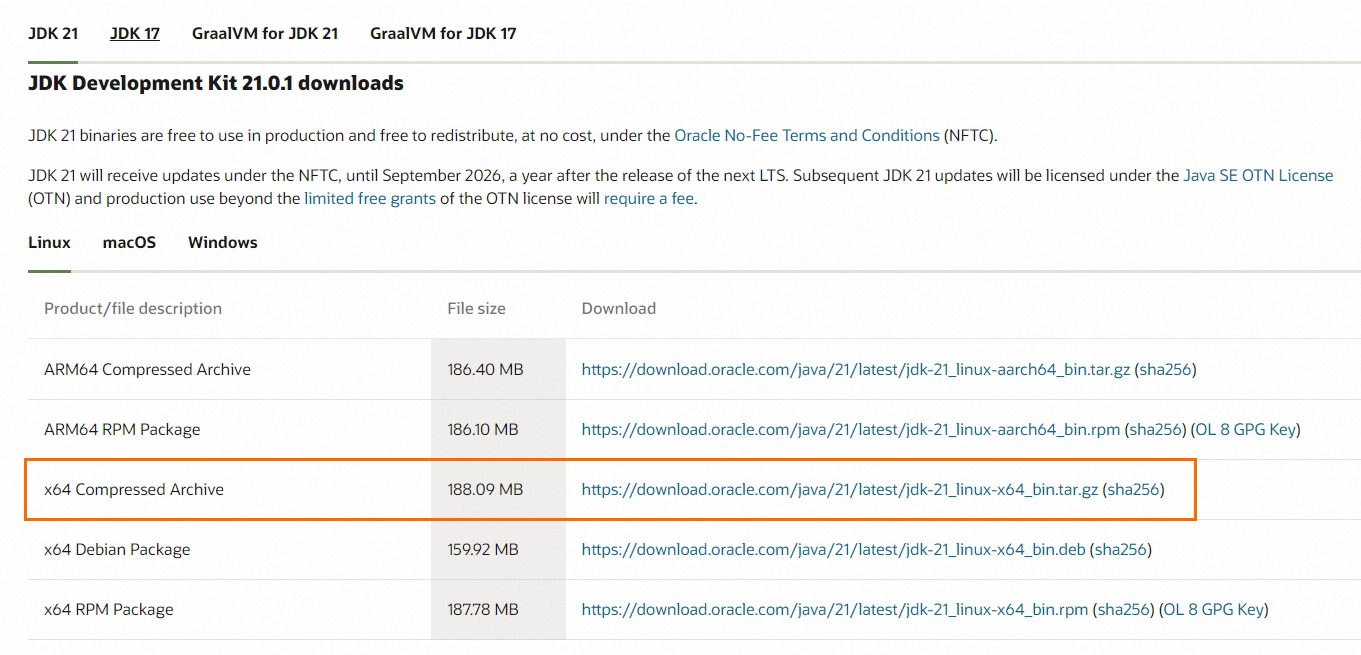The image size is (1361, 655).
Task: Open the Java SE OTN License link
Action: (x=1258, y=175)
